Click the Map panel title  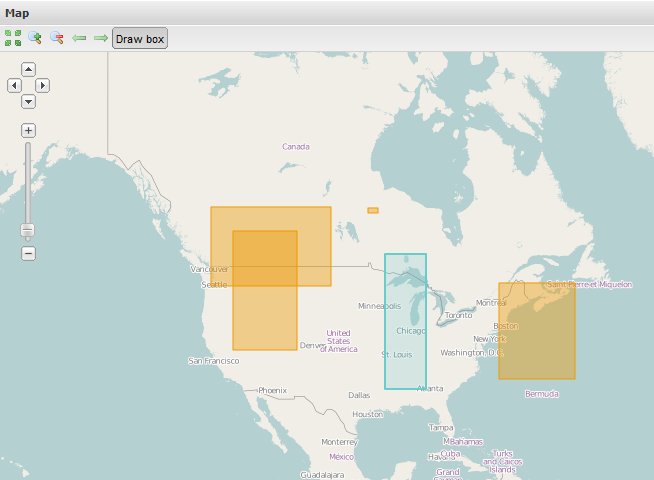click(x=17, y=13)
